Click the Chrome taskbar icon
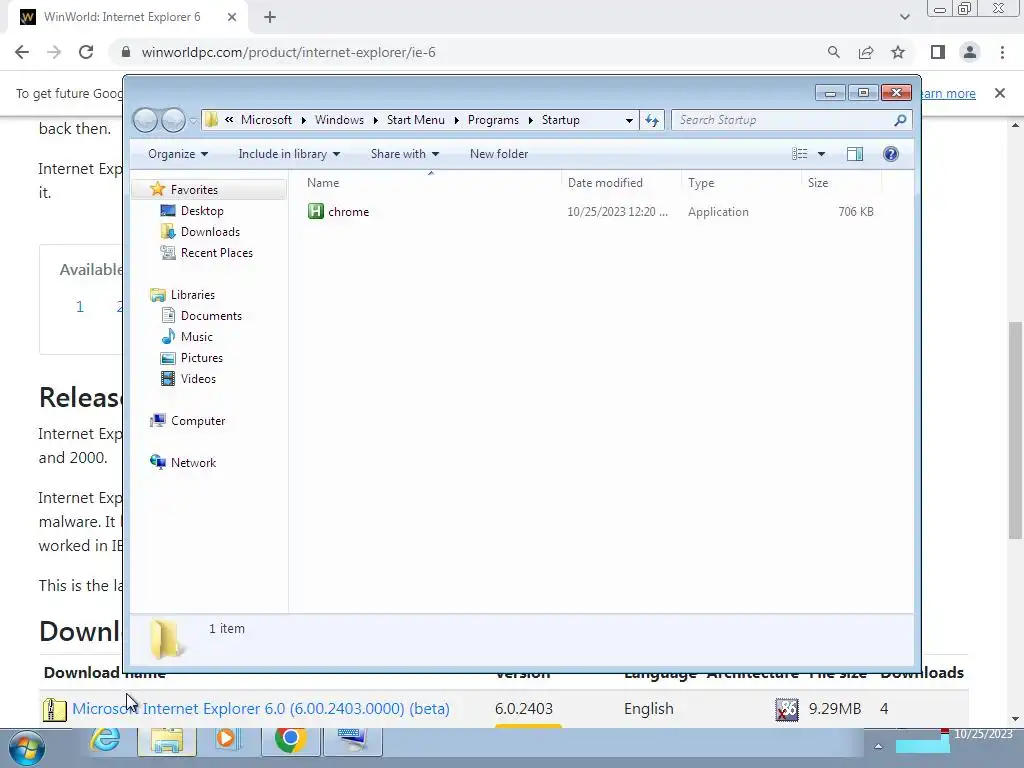The width and height of the screenshot is (1024, 768). tap(291, 739)
